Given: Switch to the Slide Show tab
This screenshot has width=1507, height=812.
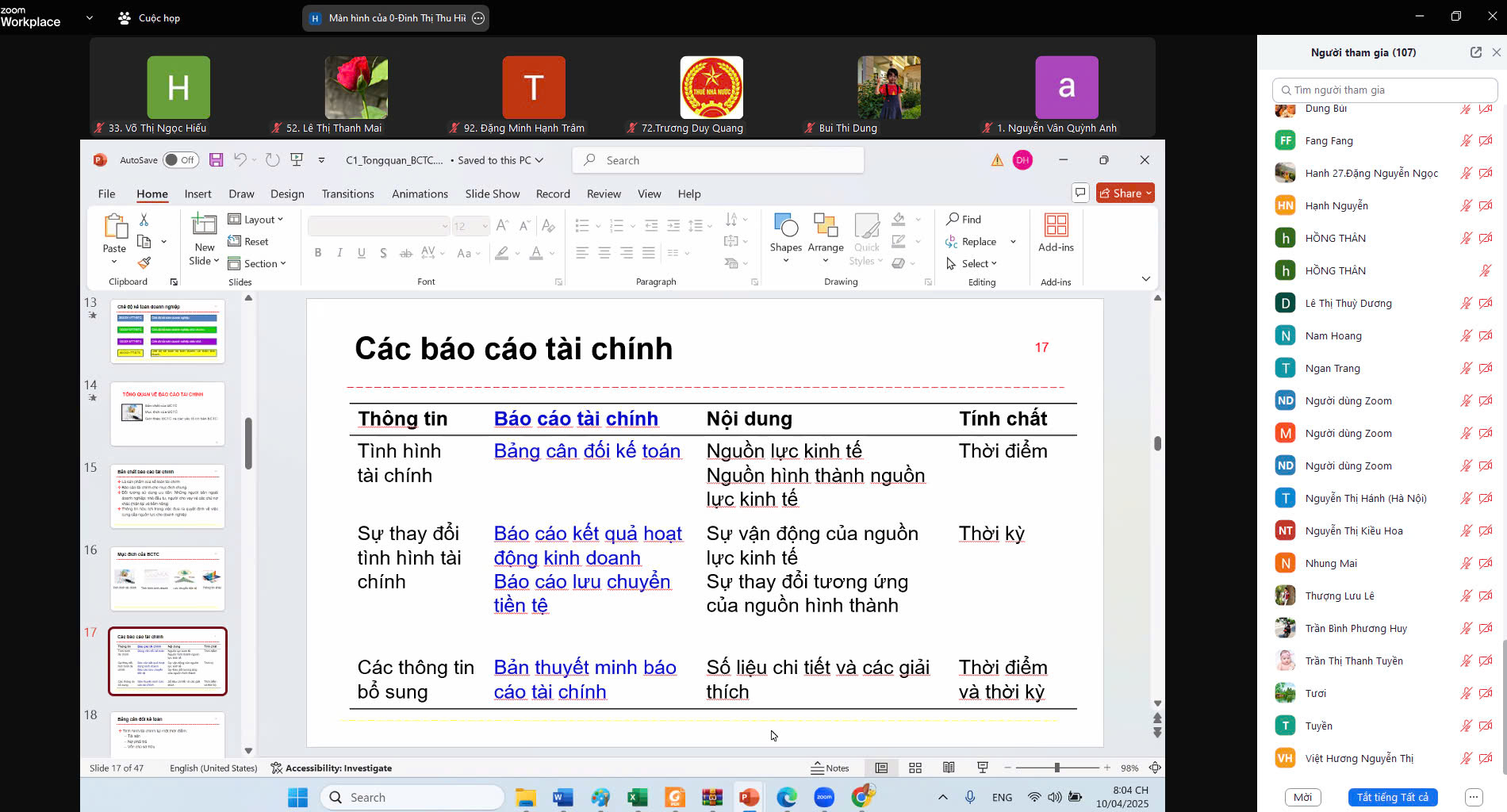Looking at the screenshot, I should coord(492,193).
